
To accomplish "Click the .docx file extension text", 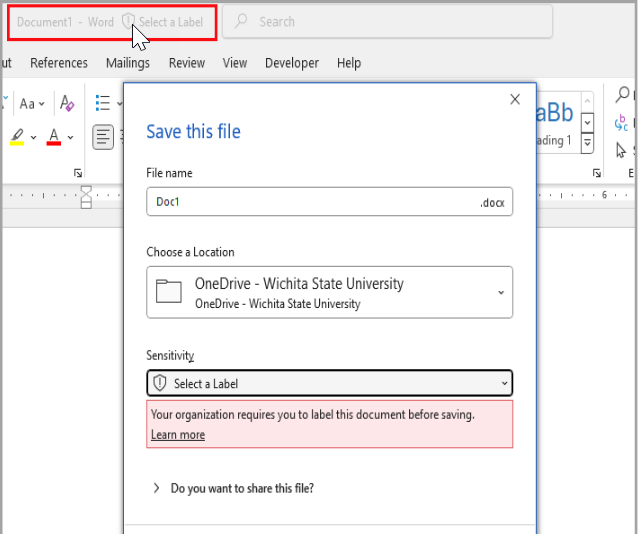I will tap(492, 202).
